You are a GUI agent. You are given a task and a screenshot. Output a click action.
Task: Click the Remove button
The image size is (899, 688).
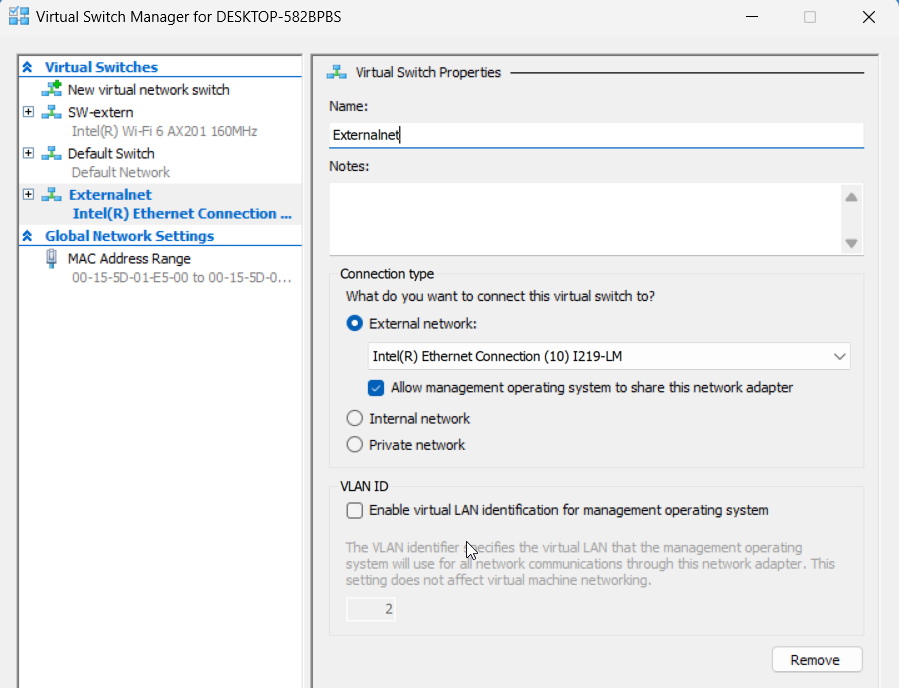point(816,660)
